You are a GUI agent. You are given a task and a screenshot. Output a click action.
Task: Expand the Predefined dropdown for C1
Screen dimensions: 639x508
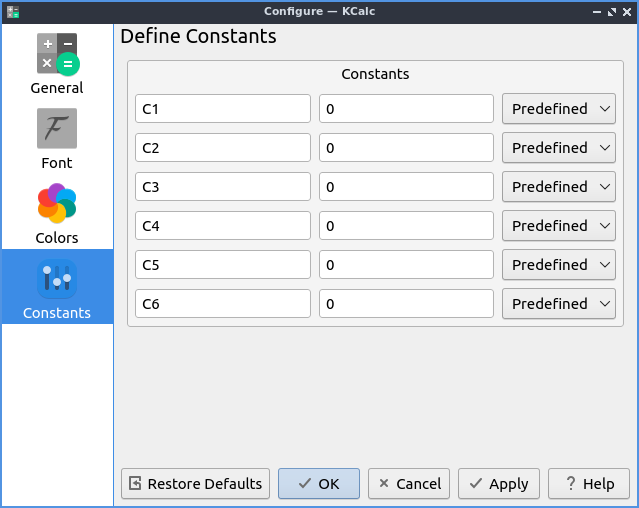pyautogui.click(x=558, y=109)
